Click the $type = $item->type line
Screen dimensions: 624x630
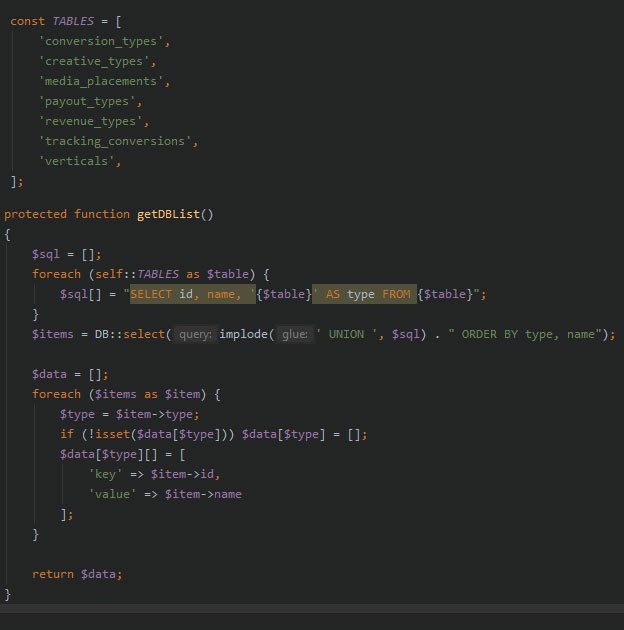tap(129, 414)
